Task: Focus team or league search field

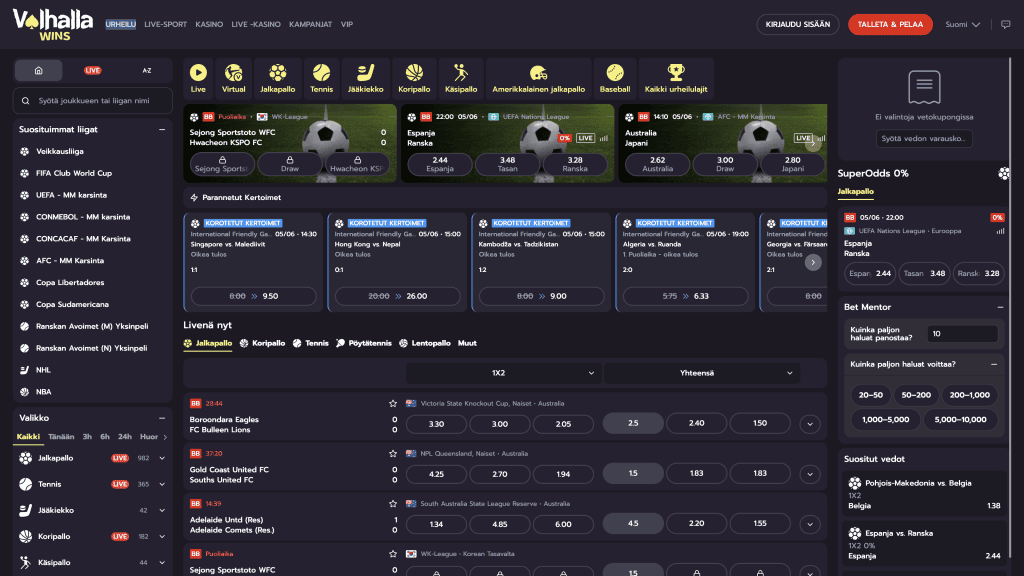Action: (x=93, y=101)
